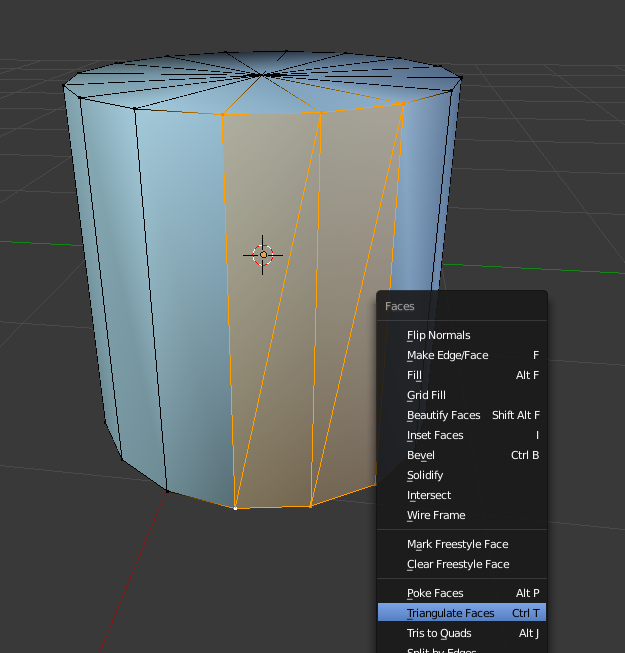Click Clear Freestyle Face entry
The height and width of the screenshot is (653, 625).
click(458, 564)
